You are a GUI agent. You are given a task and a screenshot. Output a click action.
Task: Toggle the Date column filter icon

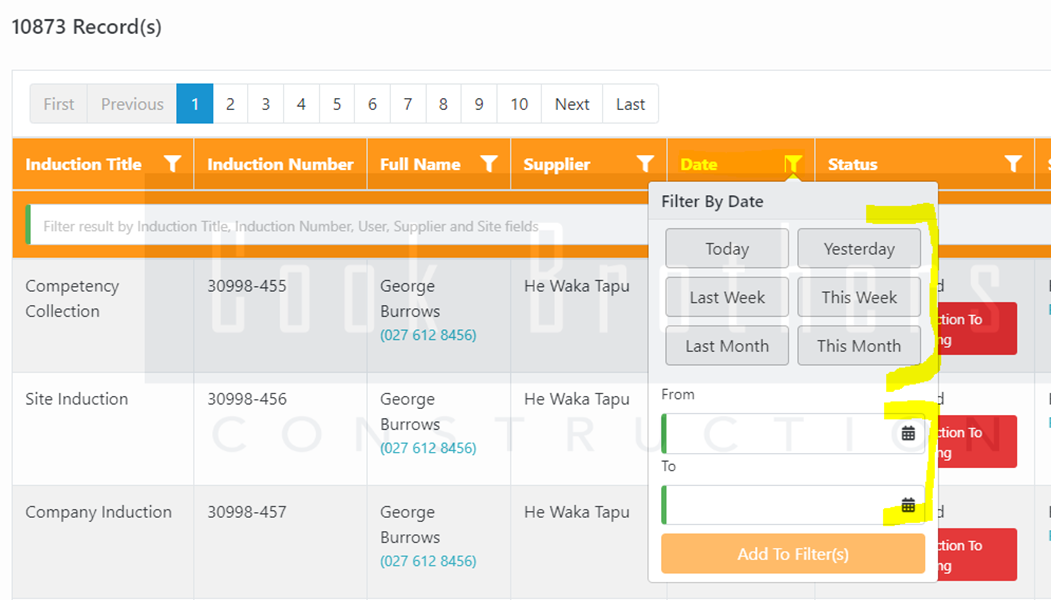(x=793, y=164)
